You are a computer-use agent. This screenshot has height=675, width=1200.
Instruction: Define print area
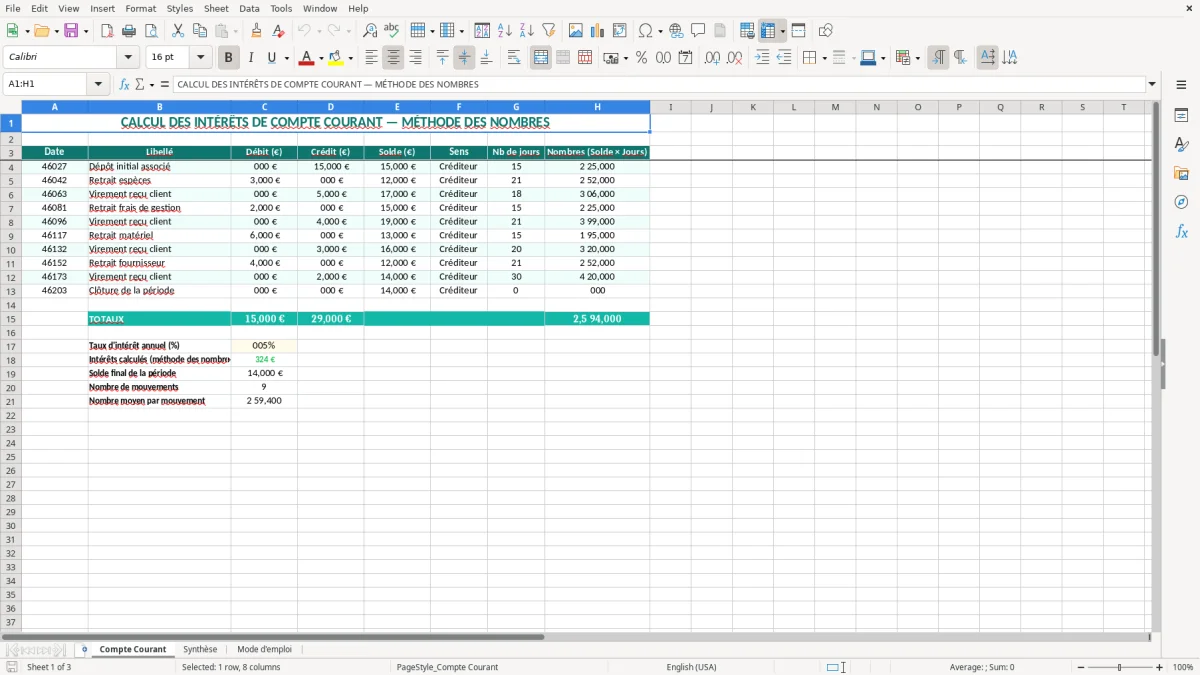point(747,31)
